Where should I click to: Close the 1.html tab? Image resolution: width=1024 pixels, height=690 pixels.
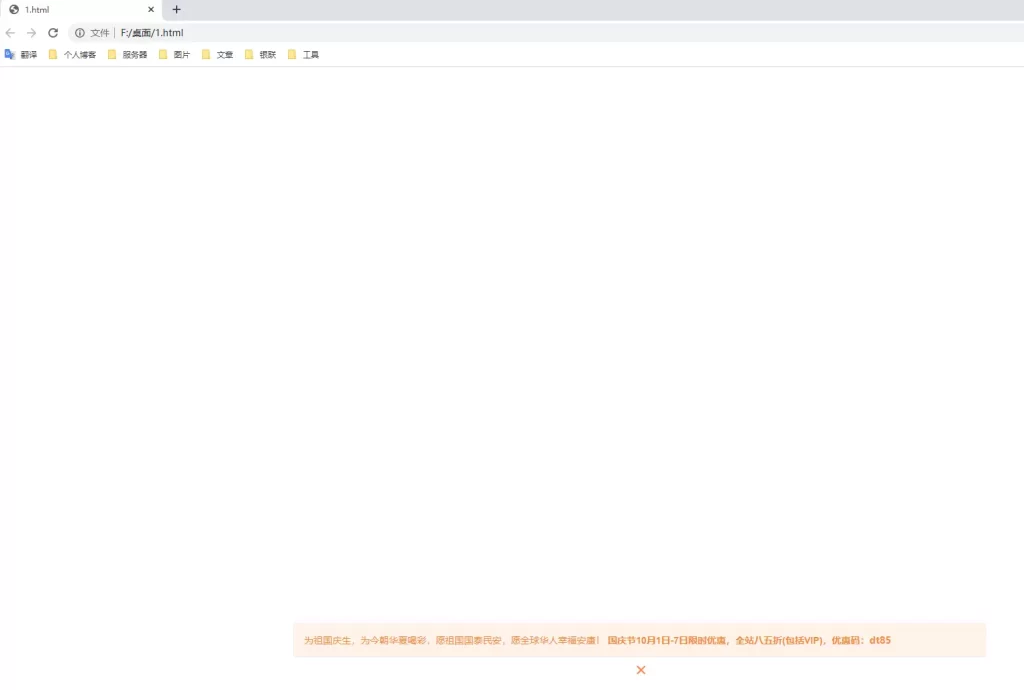click(151, 9)
